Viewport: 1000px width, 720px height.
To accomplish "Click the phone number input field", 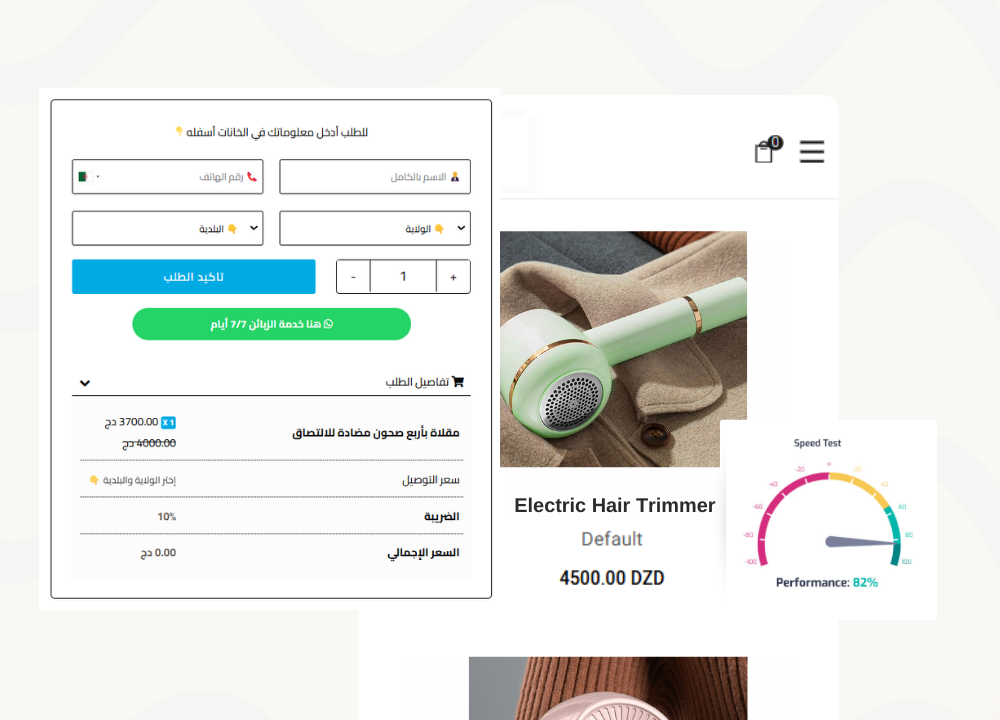I will (x=168, y=177).
